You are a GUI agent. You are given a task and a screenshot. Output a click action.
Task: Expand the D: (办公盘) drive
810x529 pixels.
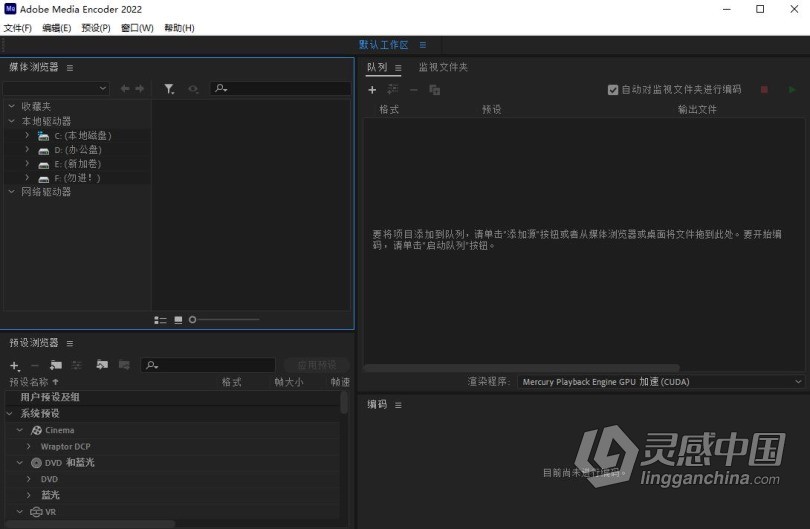(27, 149)
